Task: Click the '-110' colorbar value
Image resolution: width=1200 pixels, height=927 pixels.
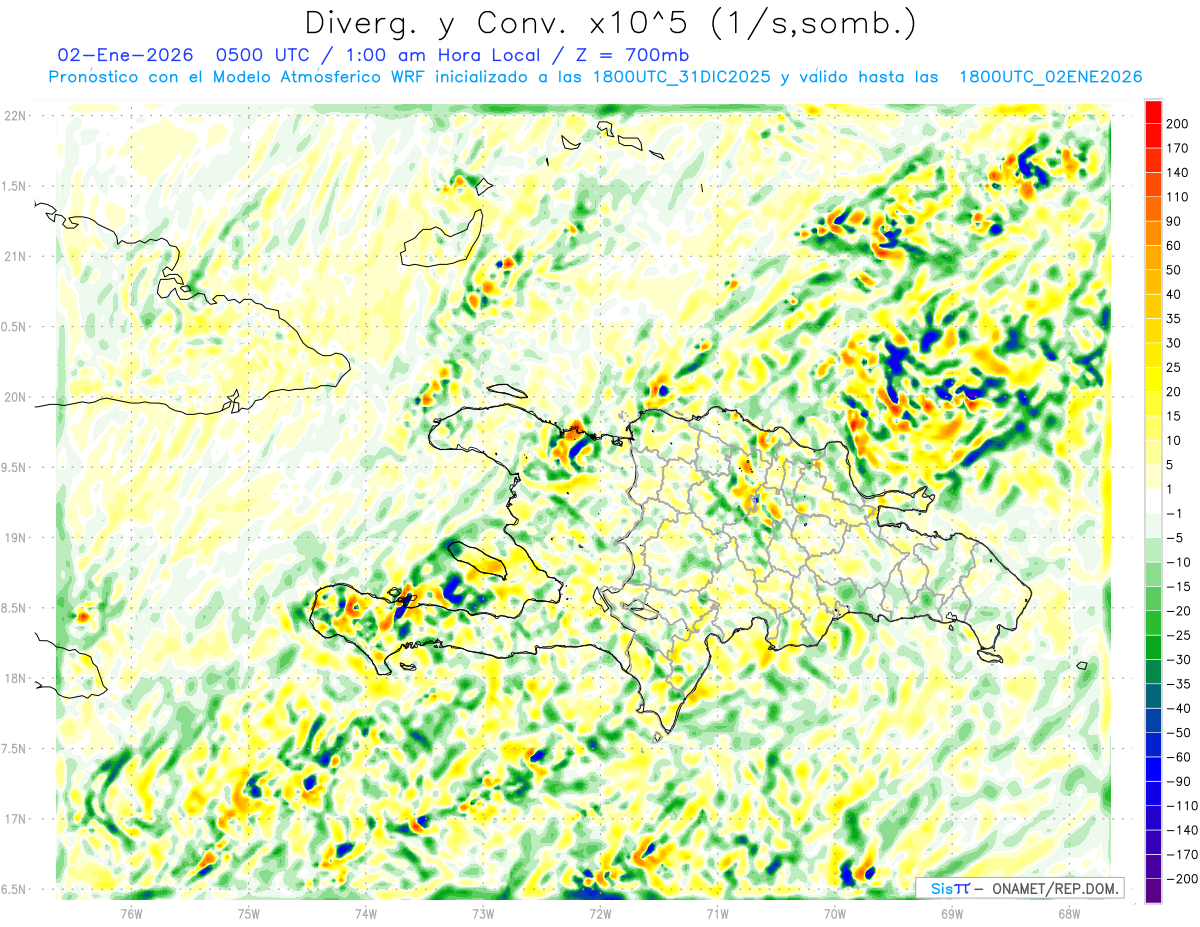Action: pos(1182,807)
